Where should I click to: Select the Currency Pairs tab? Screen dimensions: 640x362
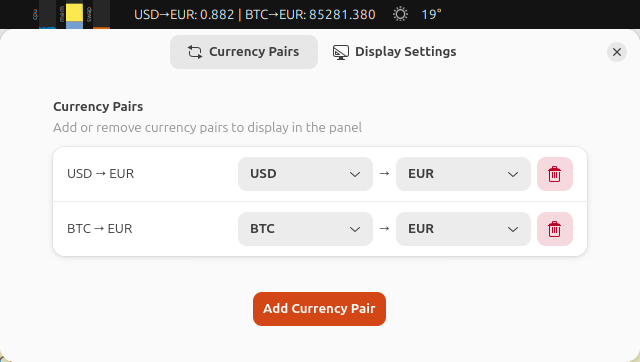[244, 52]
